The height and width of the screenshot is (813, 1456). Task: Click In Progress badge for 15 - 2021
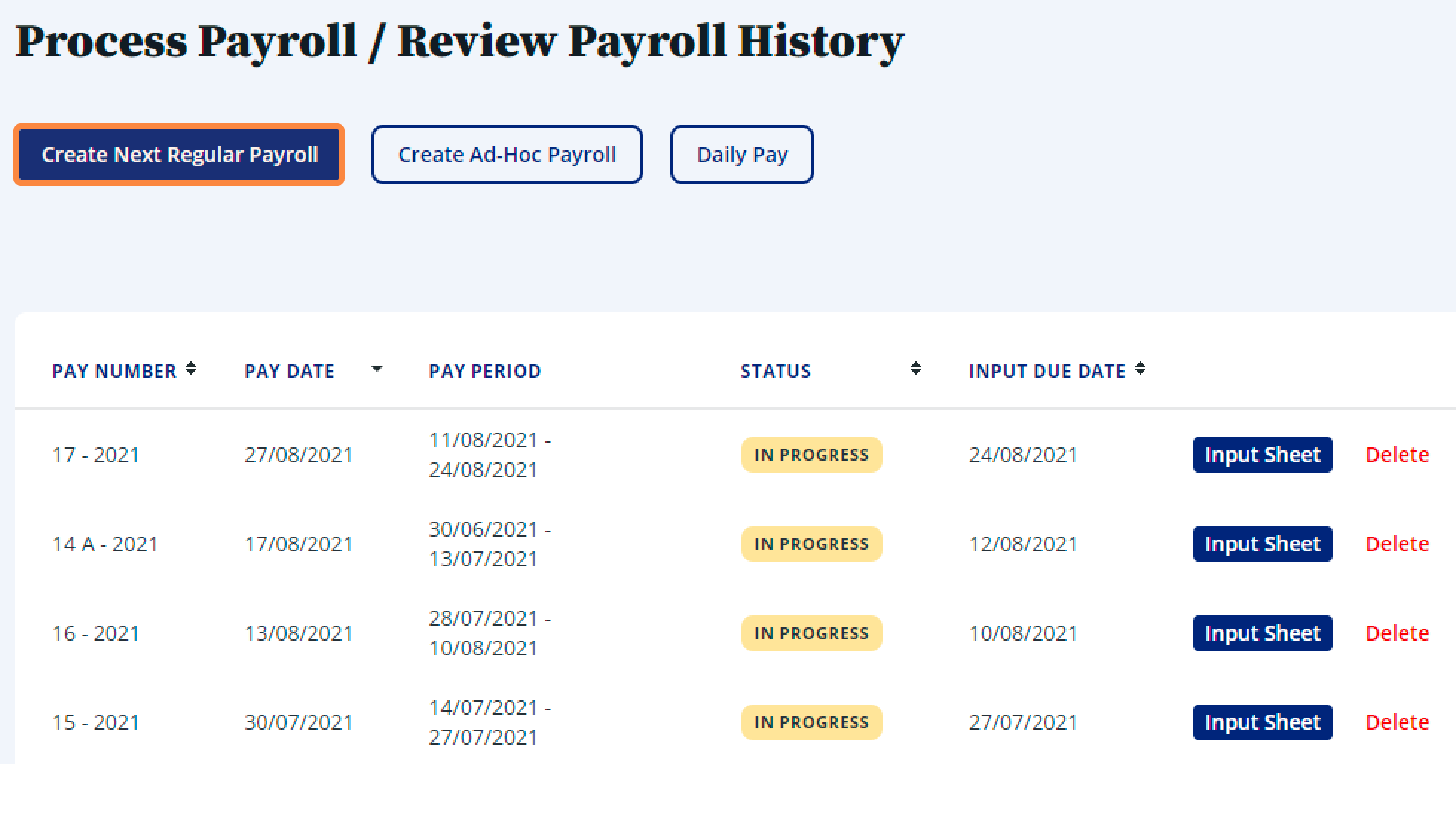click(x=811, y=722)
